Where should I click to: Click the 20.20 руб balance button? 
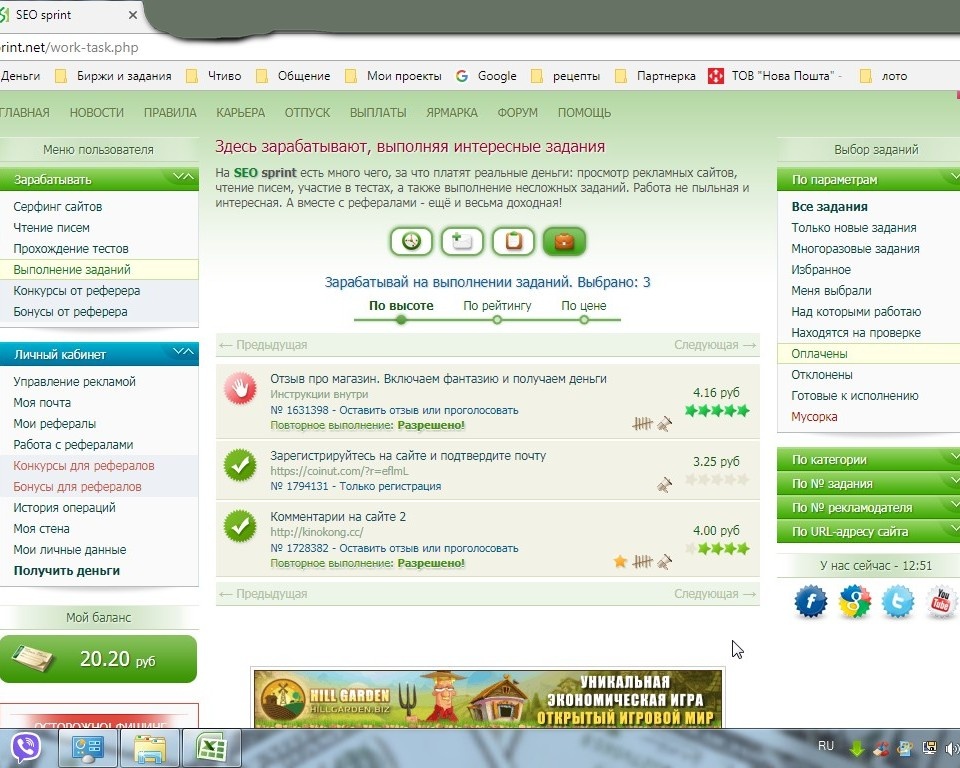point(99,659)
